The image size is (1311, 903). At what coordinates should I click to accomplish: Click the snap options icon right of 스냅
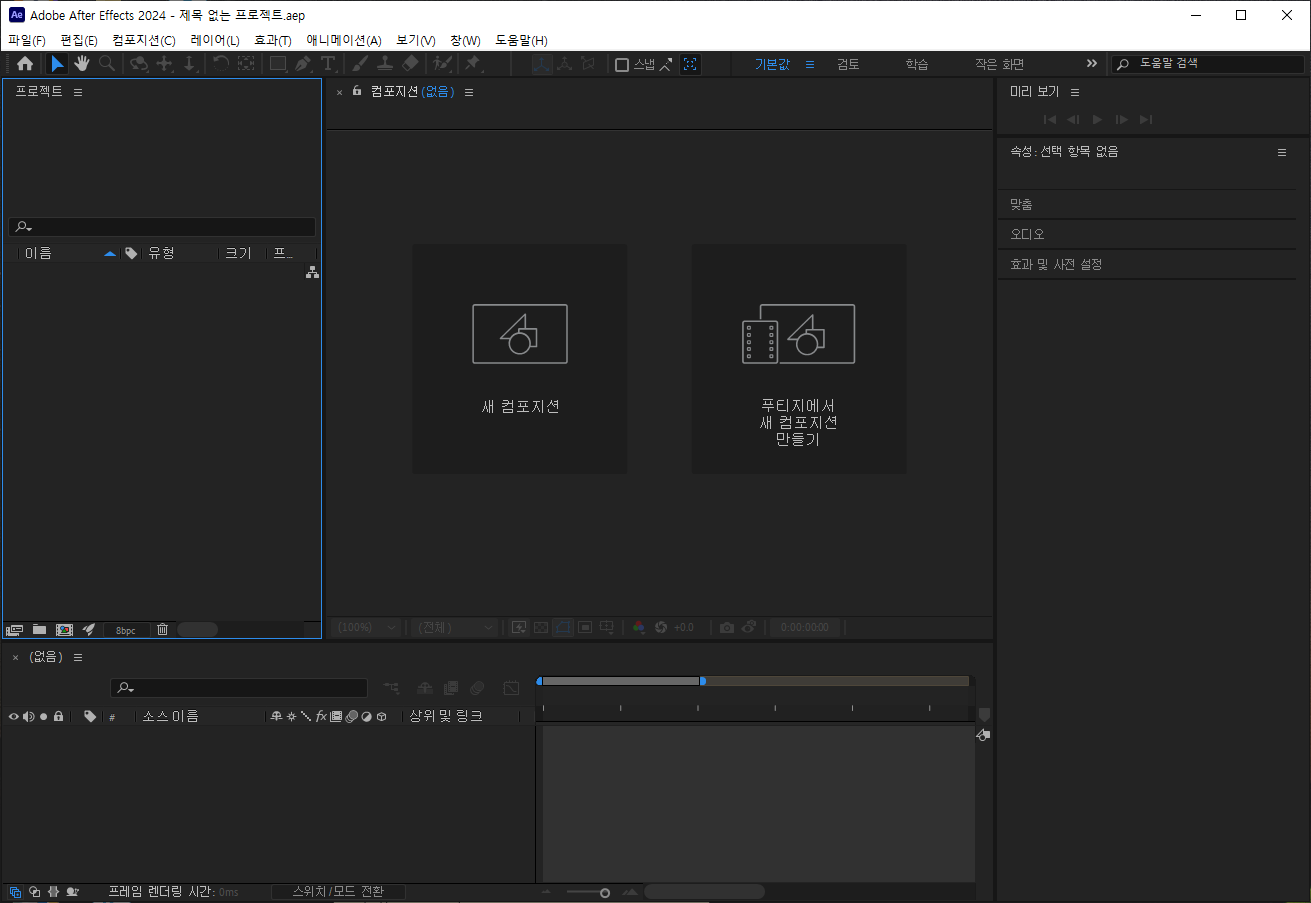[666, 64]
